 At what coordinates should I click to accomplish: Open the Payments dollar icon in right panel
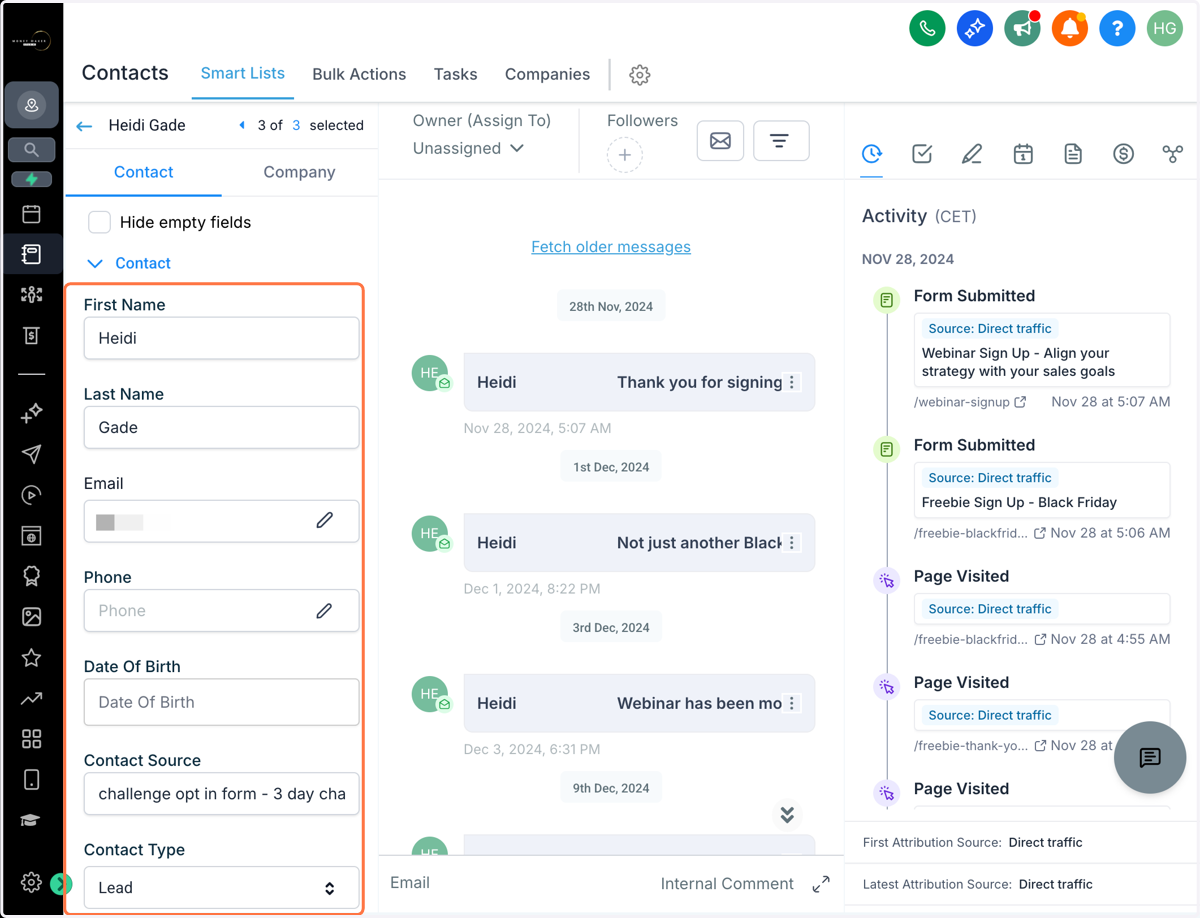pyautogui.click(x=1123, y=153)
